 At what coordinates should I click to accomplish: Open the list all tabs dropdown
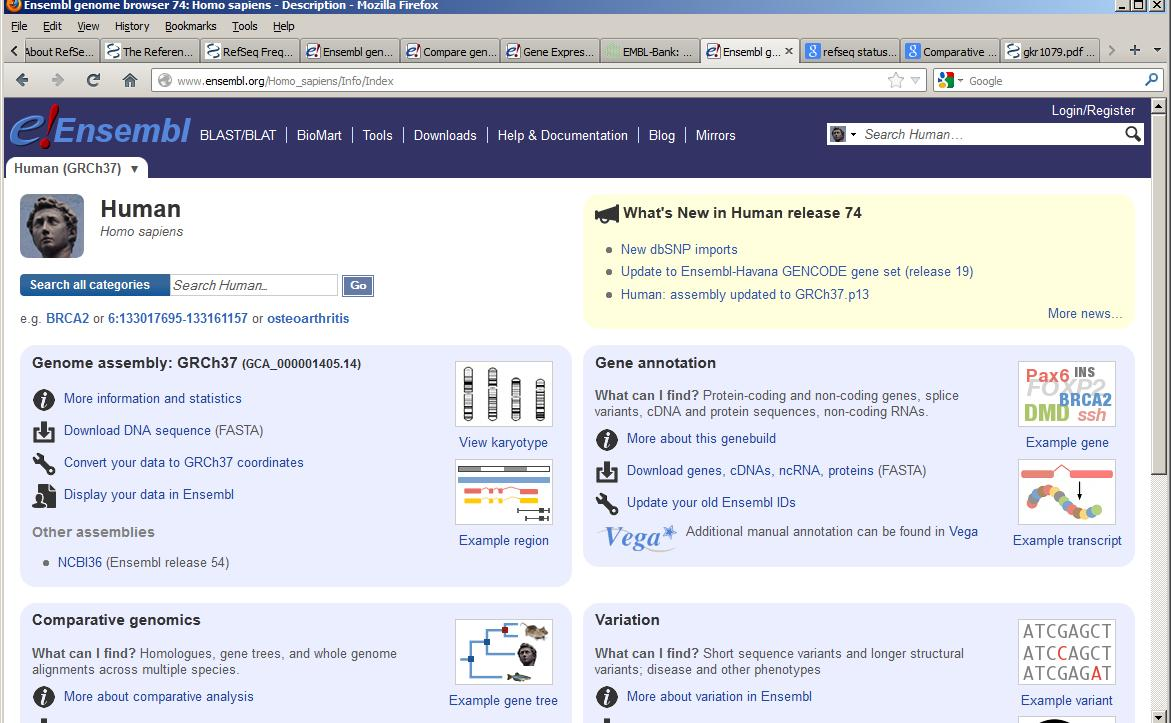click(1158, 51)
